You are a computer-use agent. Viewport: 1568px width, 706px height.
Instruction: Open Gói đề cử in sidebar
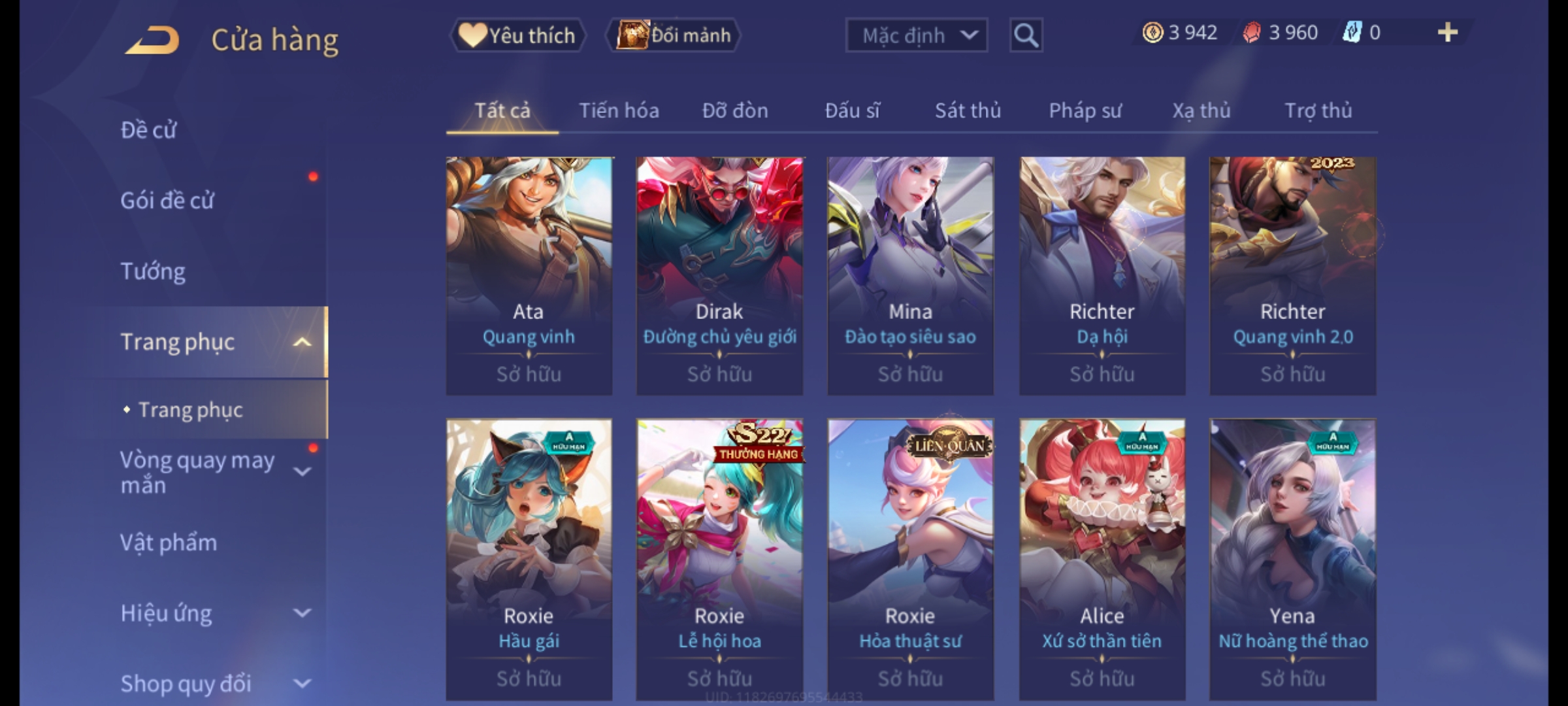click(x=167, y=201)
